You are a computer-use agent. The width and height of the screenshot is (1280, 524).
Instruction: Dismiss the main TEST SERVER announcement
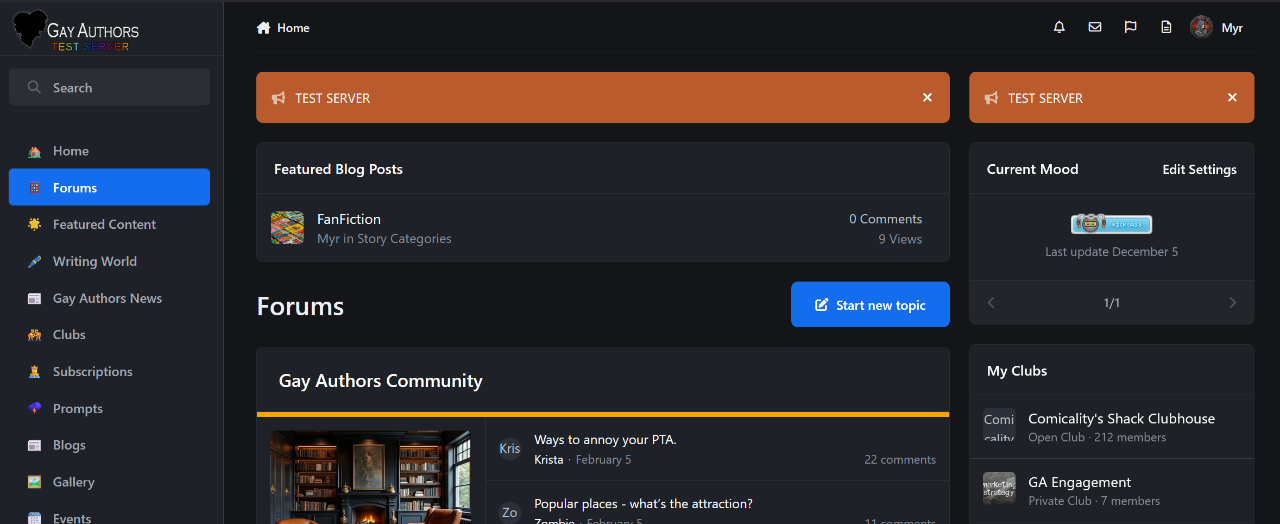[927, 98]
